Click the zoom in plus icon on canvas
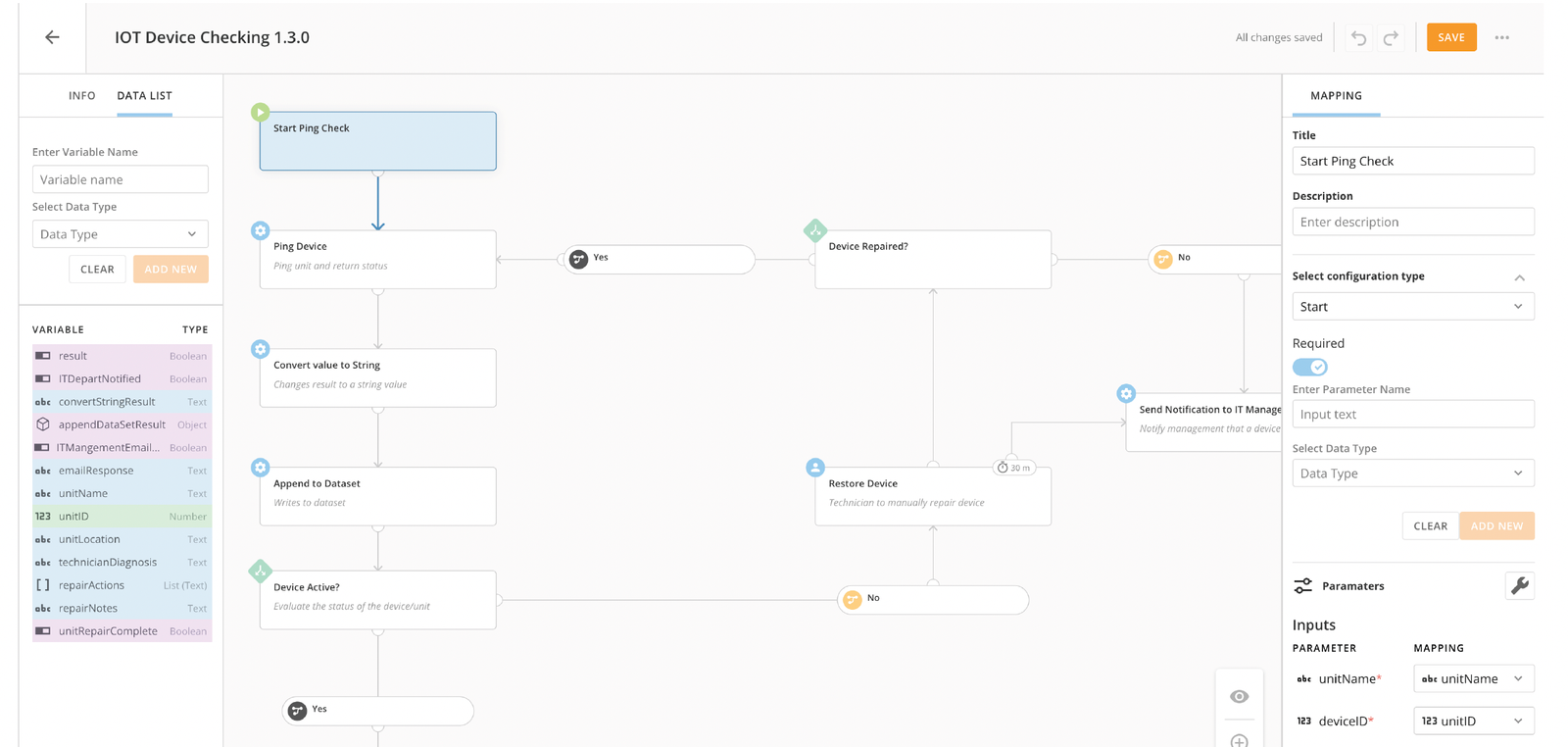 coord(1240,740)
